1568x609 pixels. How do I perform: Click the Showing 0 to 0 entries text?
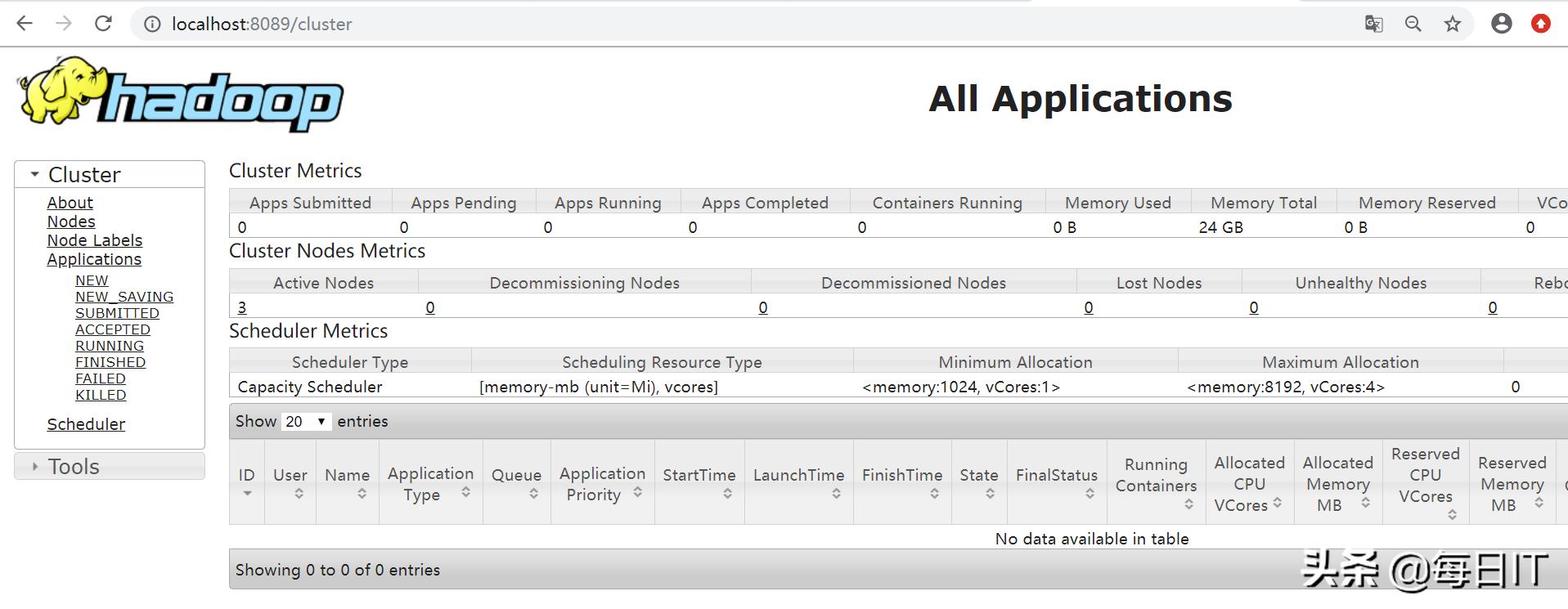(338, 570)
